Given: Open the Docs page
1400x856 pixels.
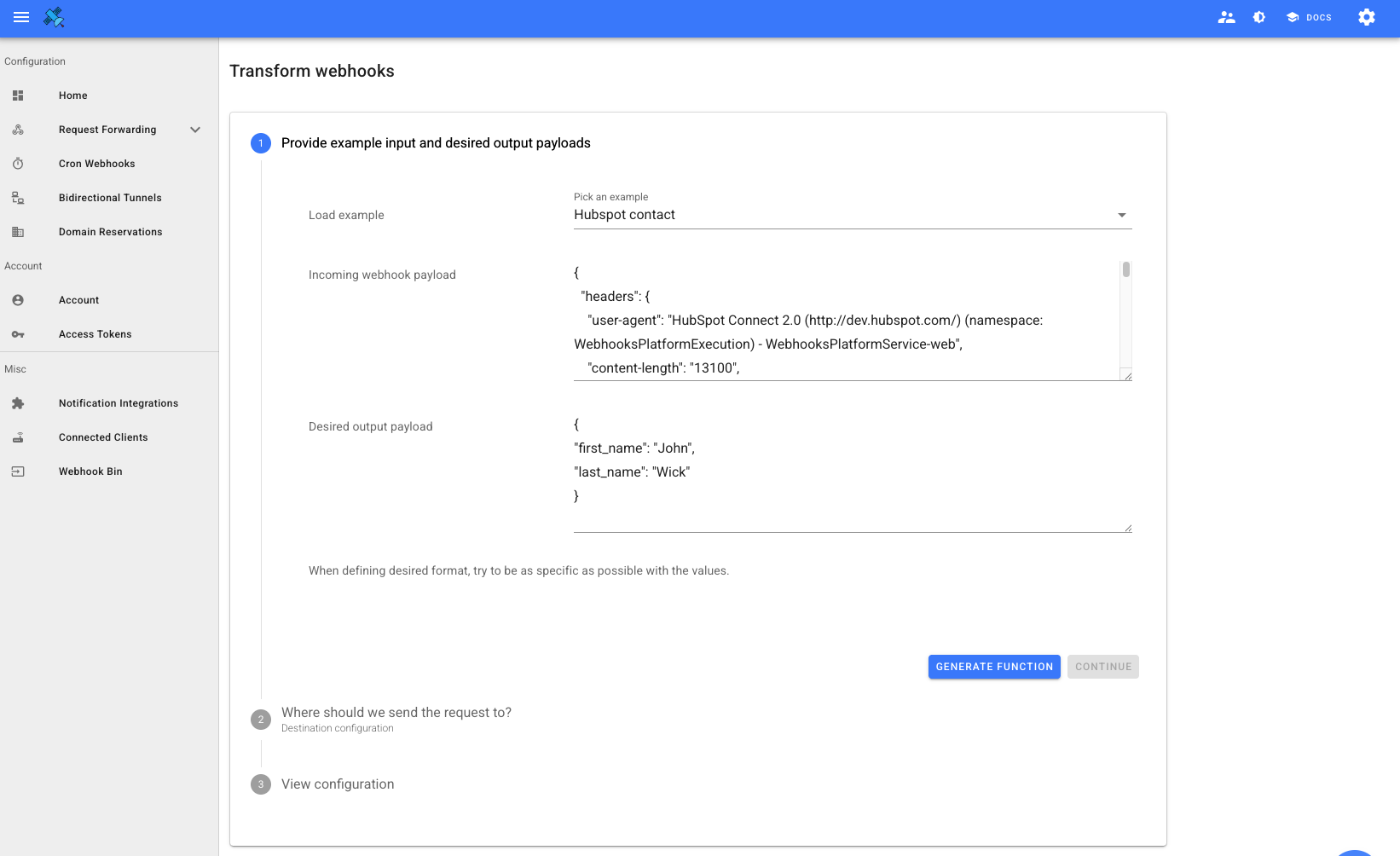Looking at the screenshot, I should [x=1308, y=17].
